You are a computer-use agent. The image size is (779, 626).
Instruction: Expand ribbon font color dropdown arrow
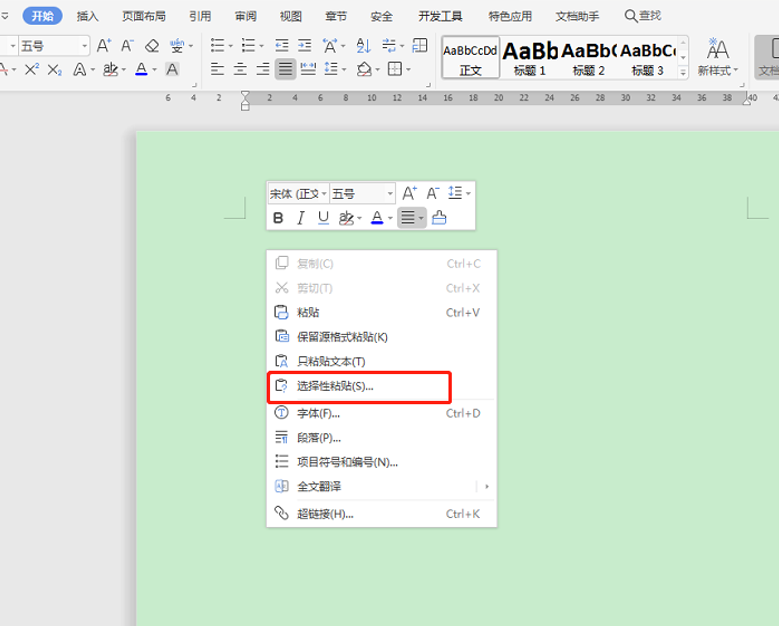pyautogui.click(x=155, y=70)
